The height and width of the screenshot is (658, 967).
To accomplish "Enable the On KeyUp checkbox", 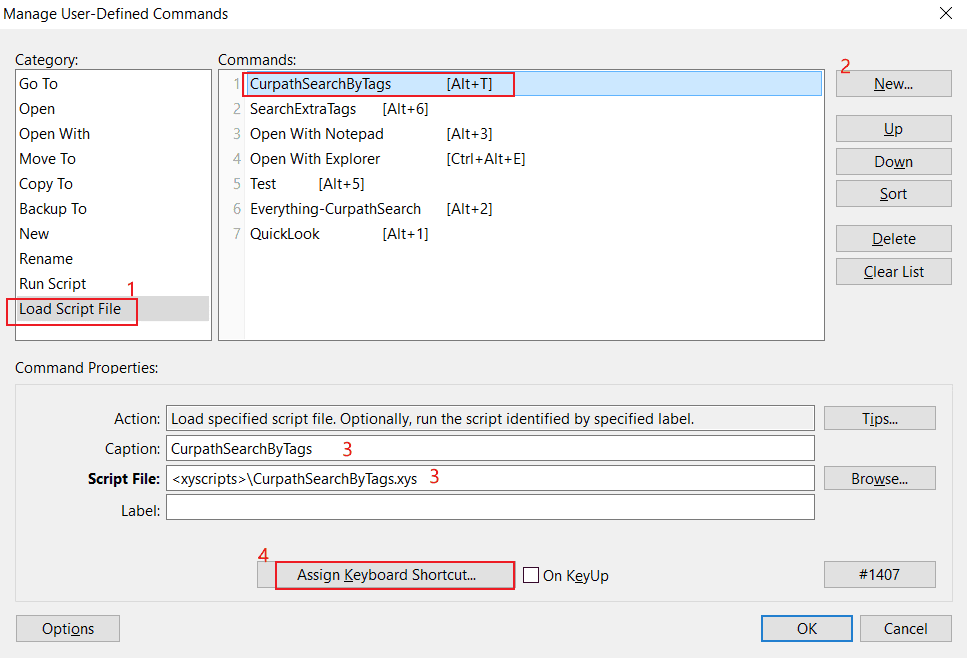I will coord(531,575).
